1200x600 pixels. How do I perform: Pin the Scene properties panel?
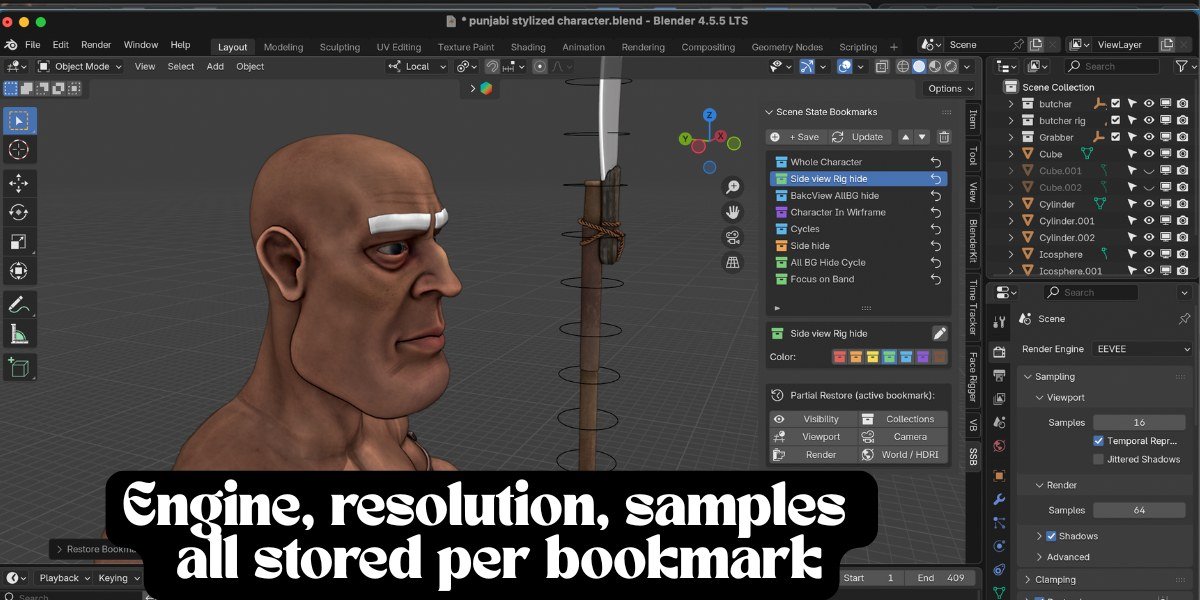coord(1184,319)
